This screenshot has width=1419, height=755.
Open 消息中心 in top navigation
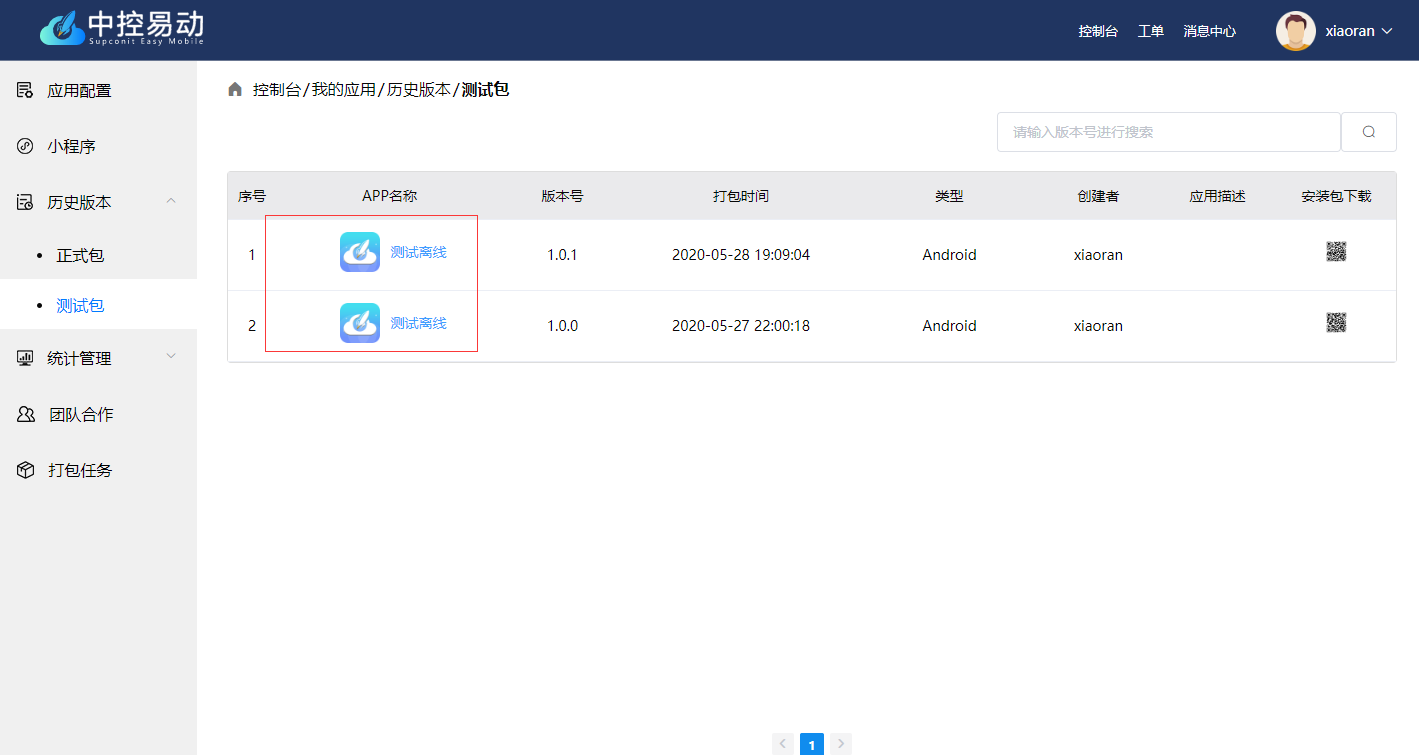click(1210, 31)
